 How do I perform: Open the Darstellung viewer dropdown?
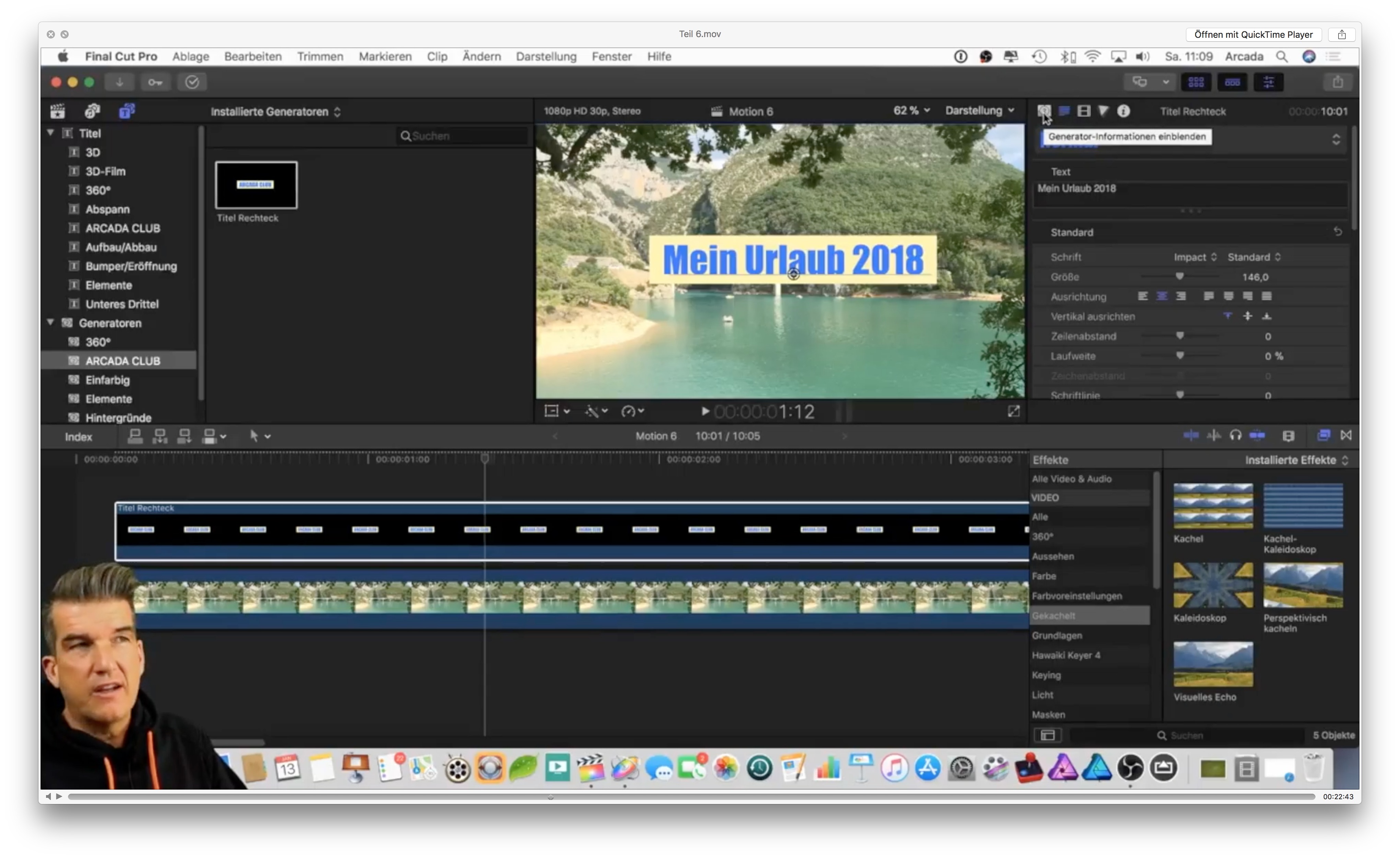[x=980, y=111]
